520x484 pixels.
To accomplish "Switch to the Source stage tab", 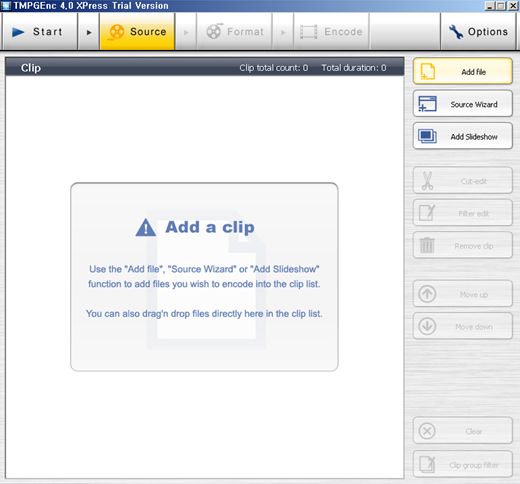I will click(x=137, y=32).
